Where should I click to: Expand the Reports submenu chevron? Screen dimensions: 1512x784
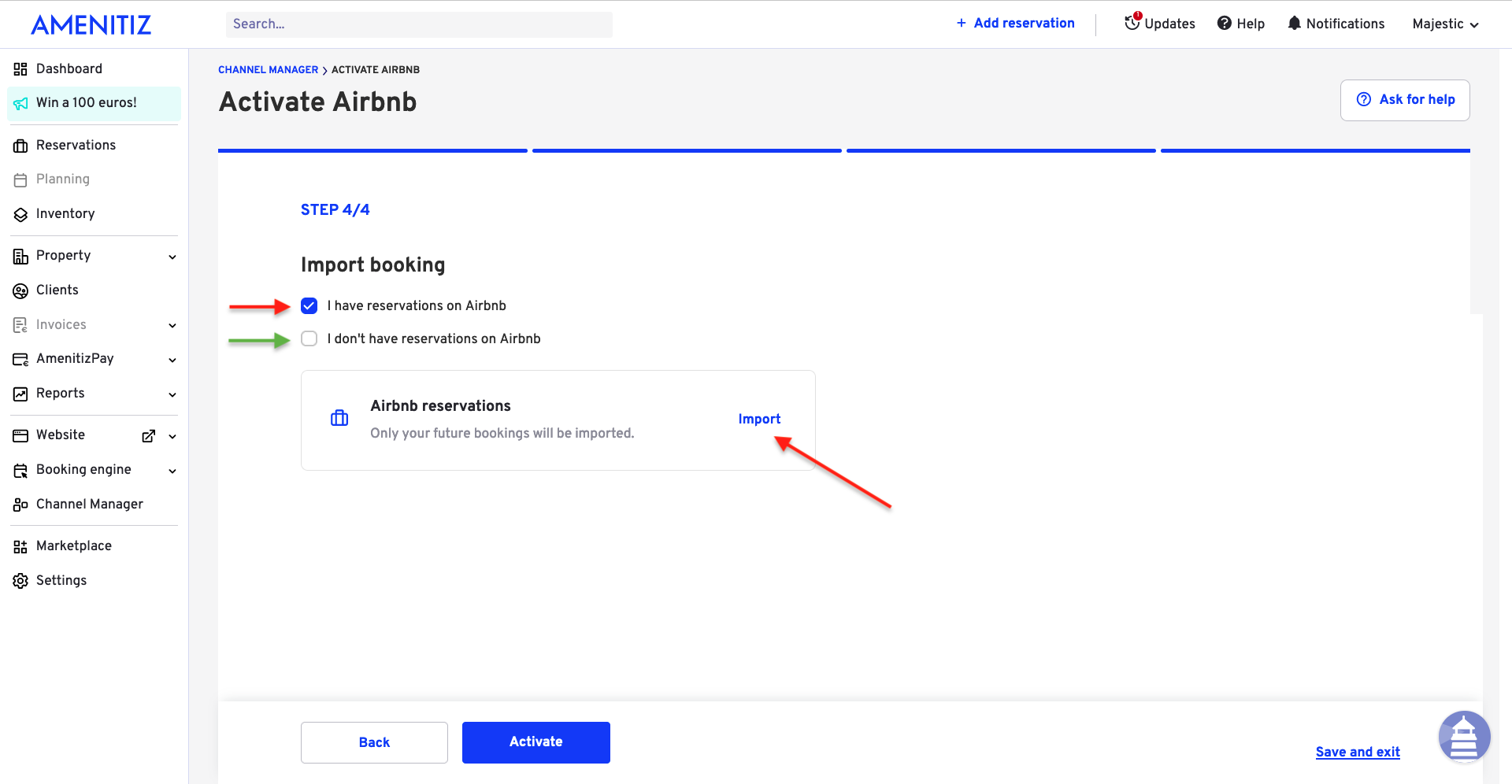click(172, 394)
